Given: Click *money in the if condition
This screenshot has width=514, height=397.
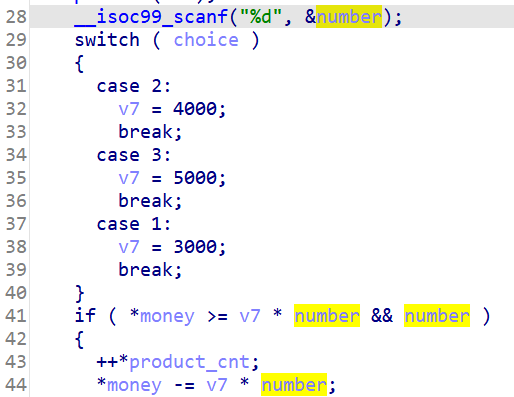Looking at the screenshot, I should (x=162, y=316).
